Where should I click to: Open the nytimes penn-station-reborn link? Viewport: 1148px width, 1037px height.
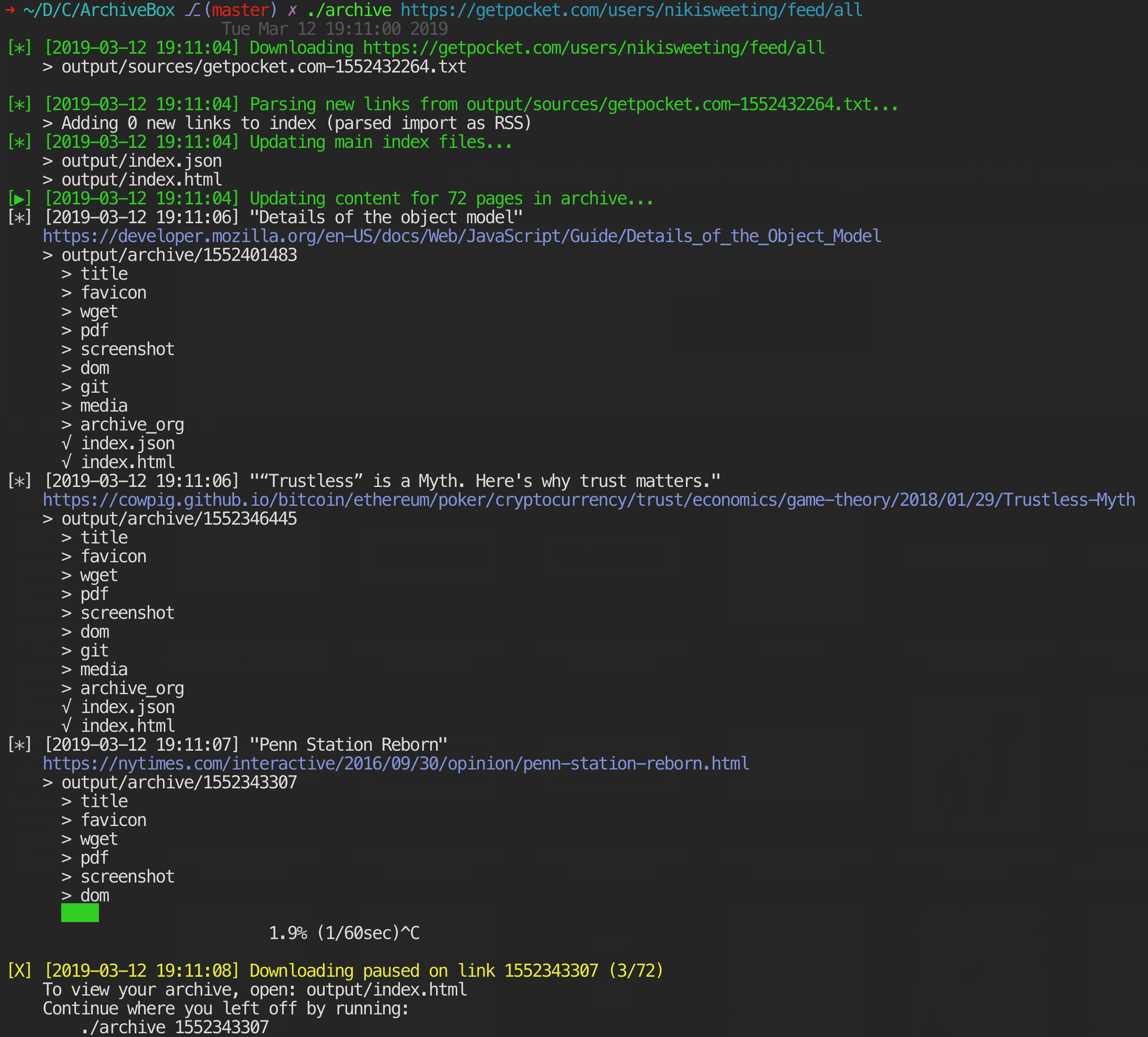click(396, 764)
